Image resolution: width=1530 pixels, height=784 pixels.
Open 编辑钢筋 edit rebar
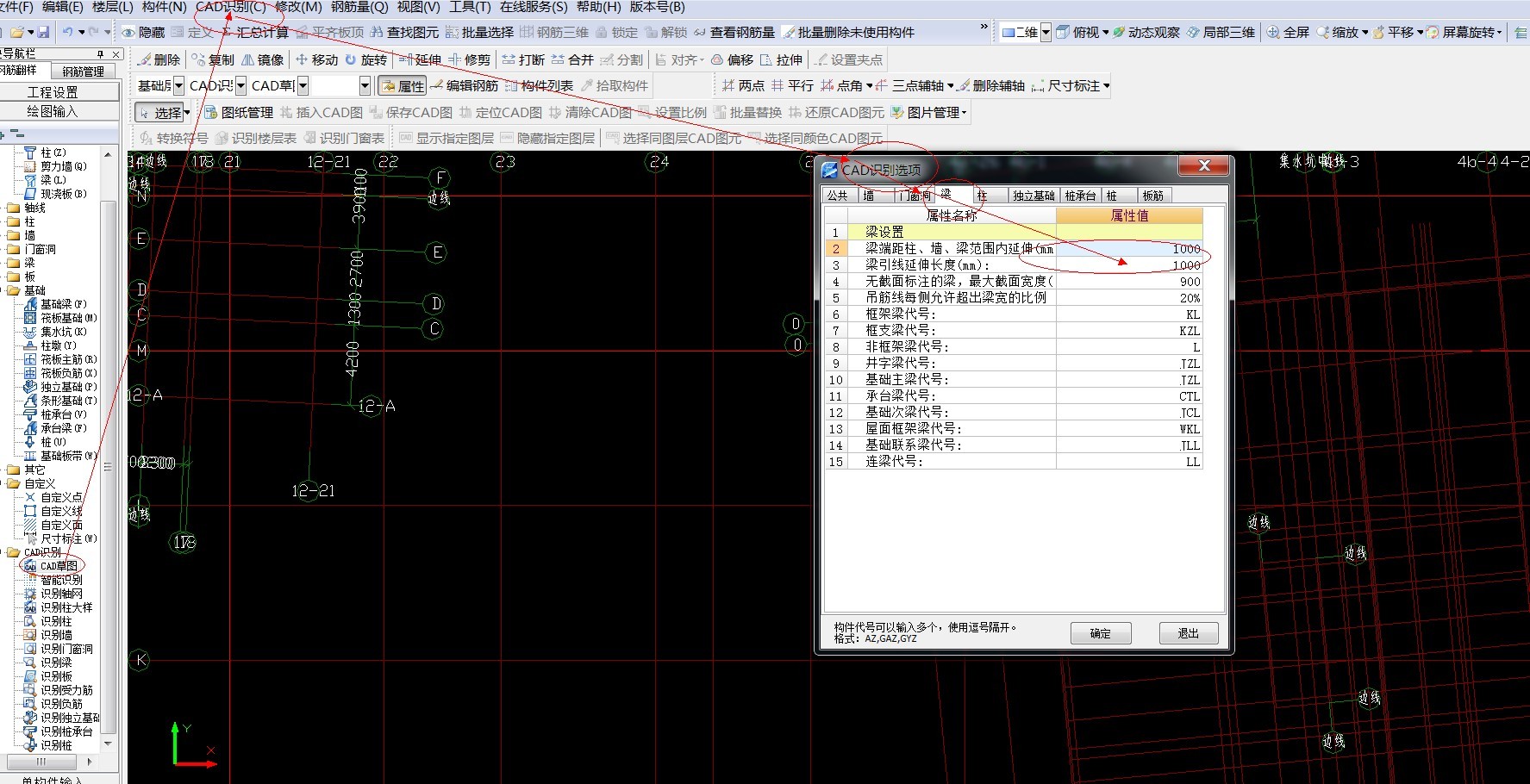(465, 85)
